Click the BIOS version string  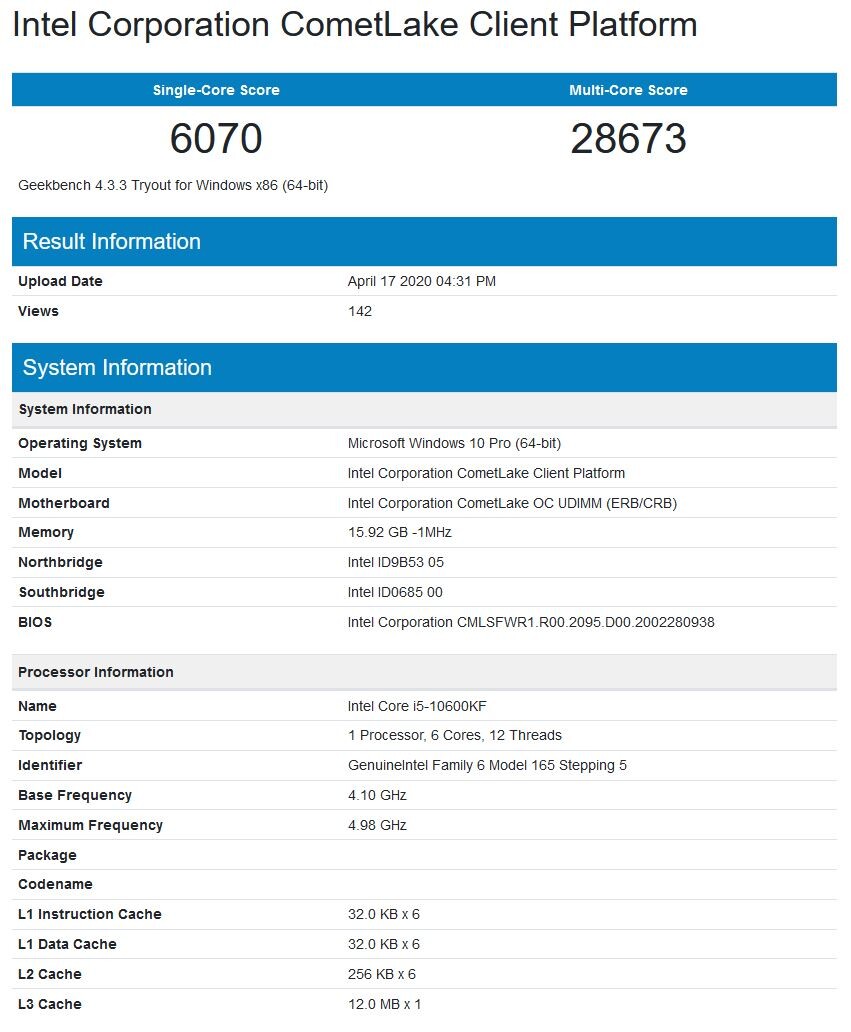[x=530, y=622]
